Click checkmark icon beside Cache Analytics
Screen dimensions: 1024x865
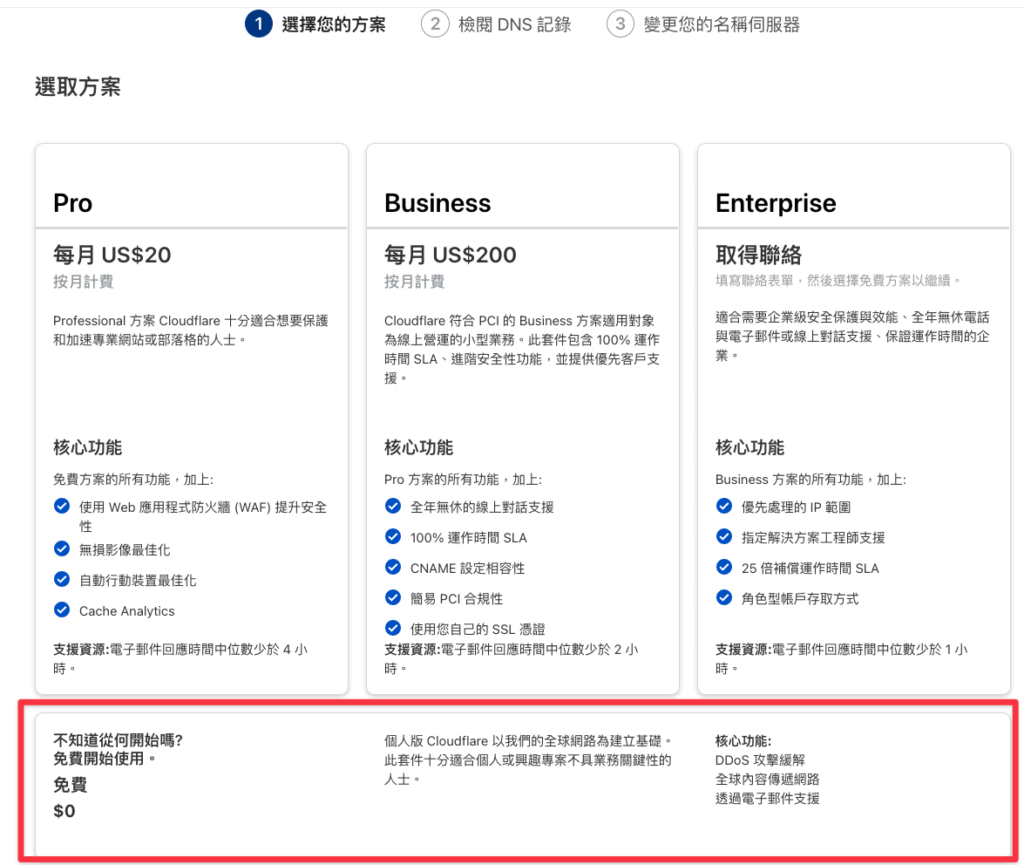(62, 610)
